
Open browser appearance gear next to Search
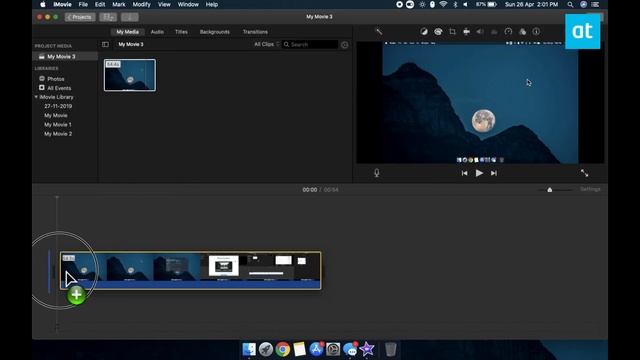point(344,44)
